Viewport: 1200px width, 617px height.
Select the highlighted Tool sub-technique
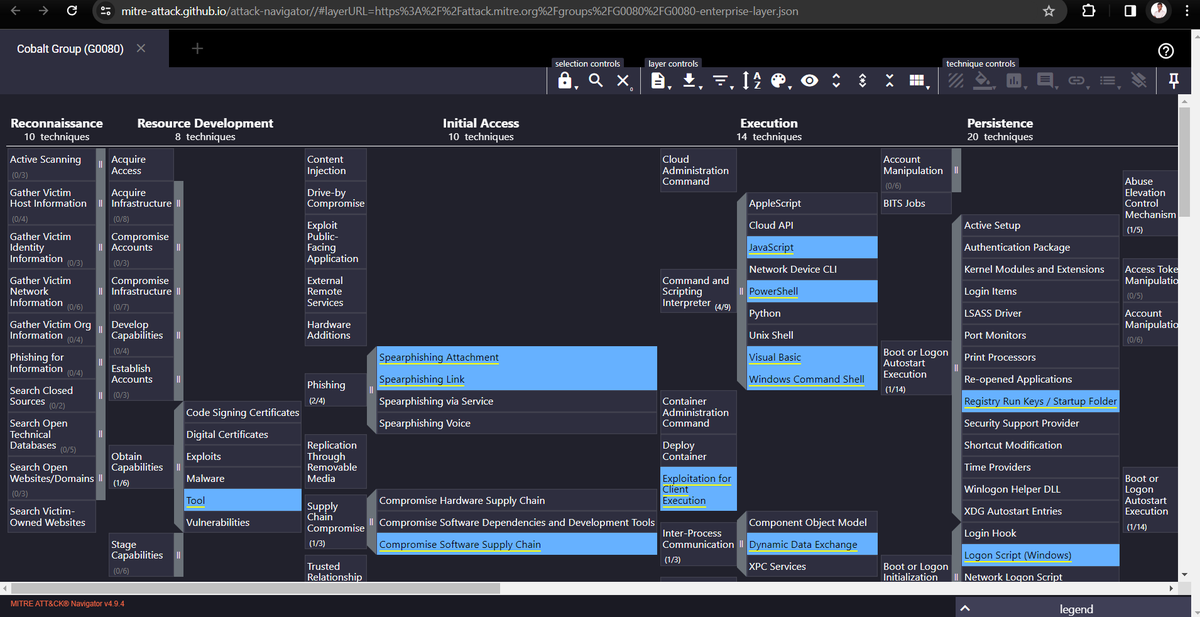click(x=242, y=500)
